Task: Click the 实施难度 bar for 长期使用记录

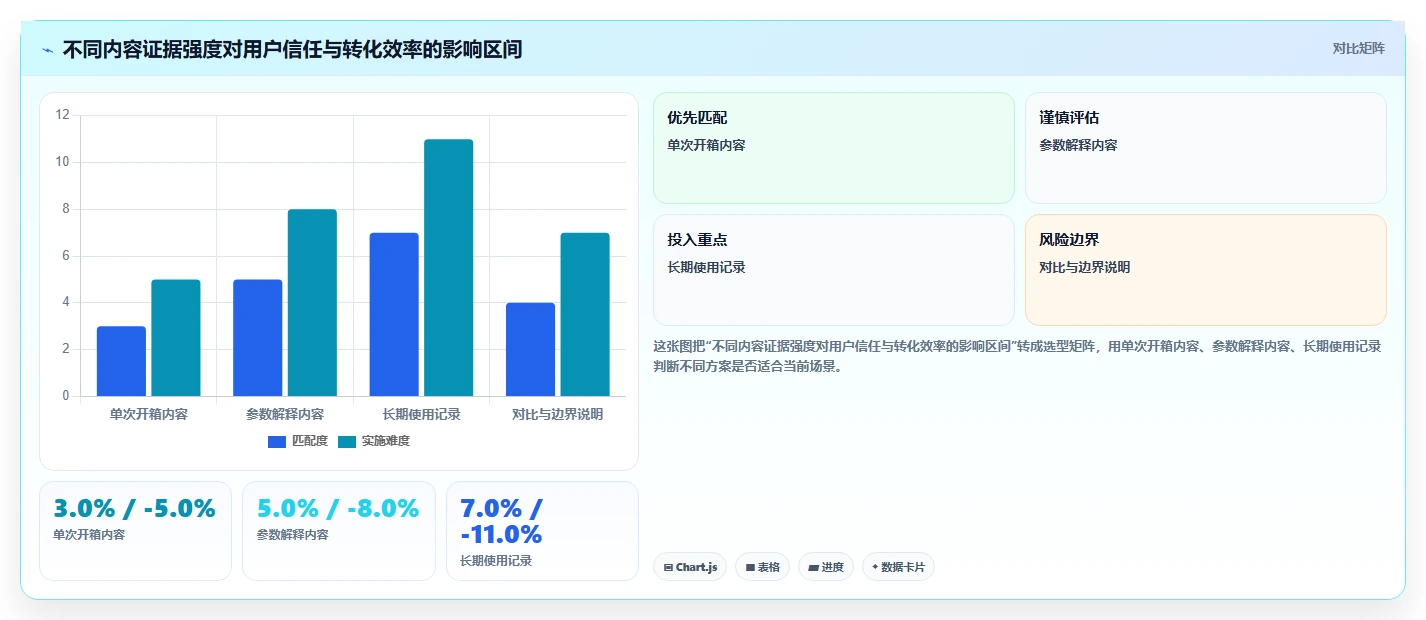Action: pos(449,268)
